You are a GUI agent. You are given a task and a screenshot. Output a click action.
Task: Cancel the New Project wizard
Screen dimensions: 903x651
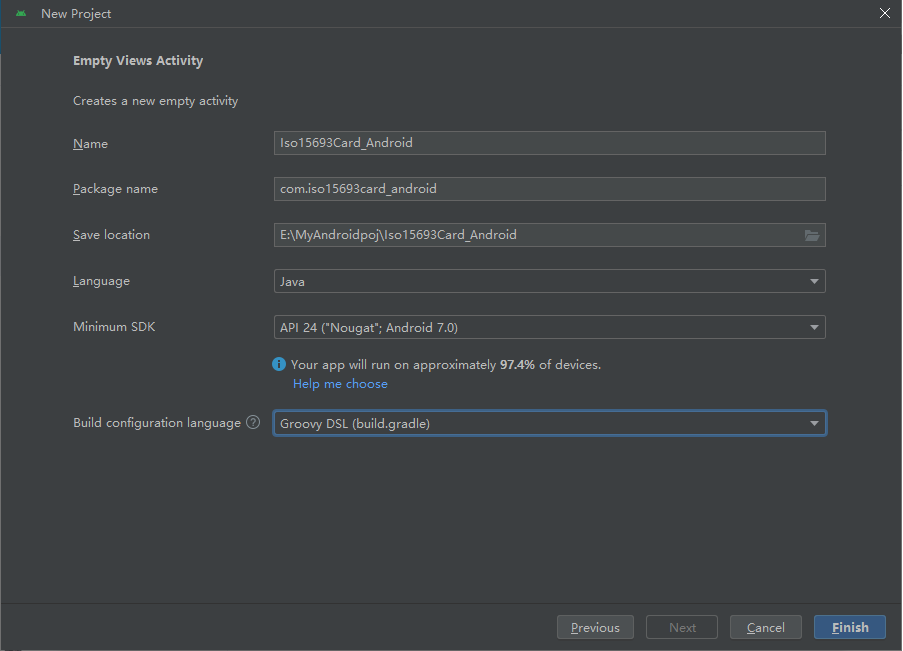(765, 627)
